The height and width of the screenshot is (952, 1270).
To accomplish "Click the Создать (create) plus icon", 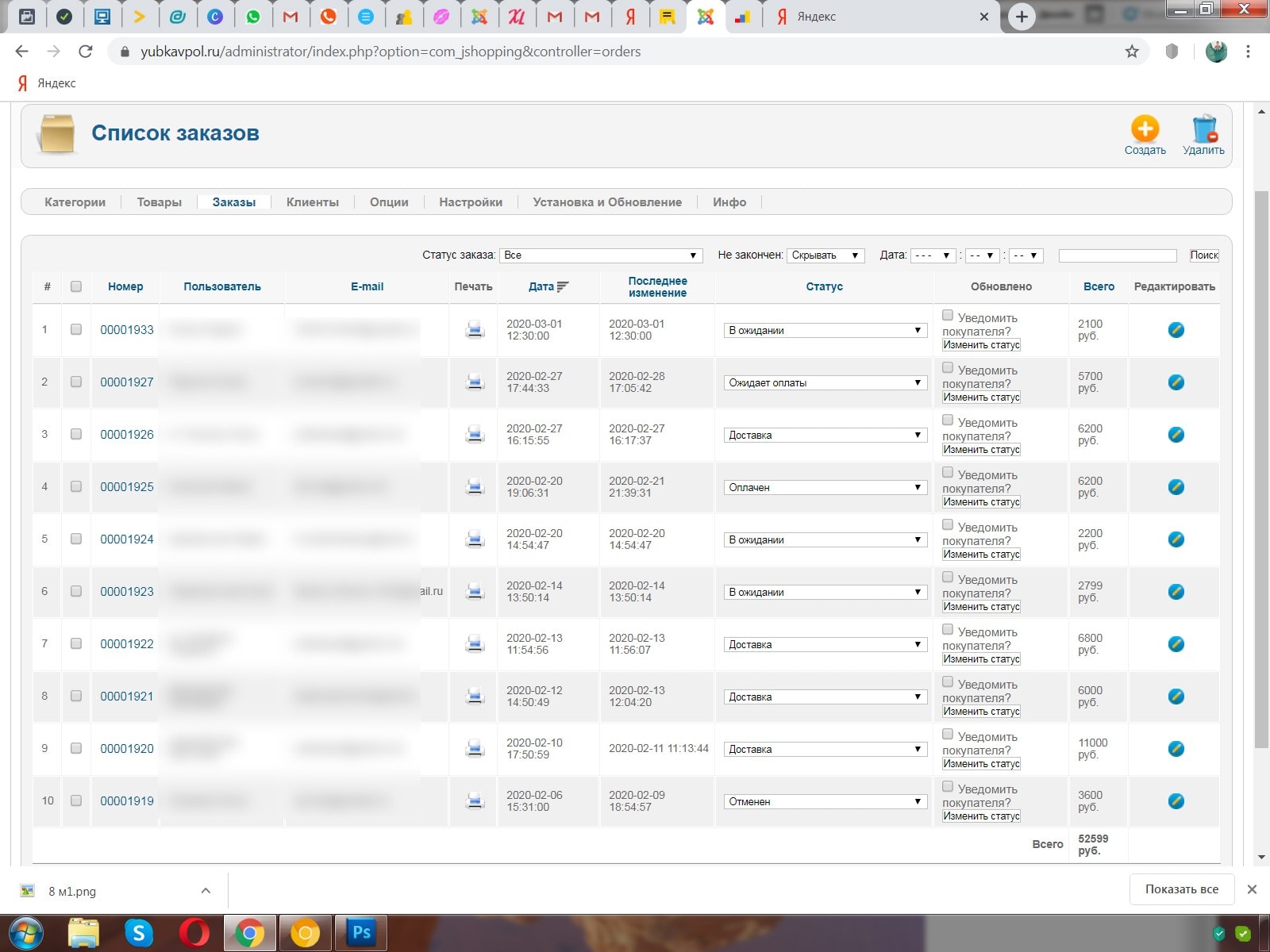I will point(1145,129).
